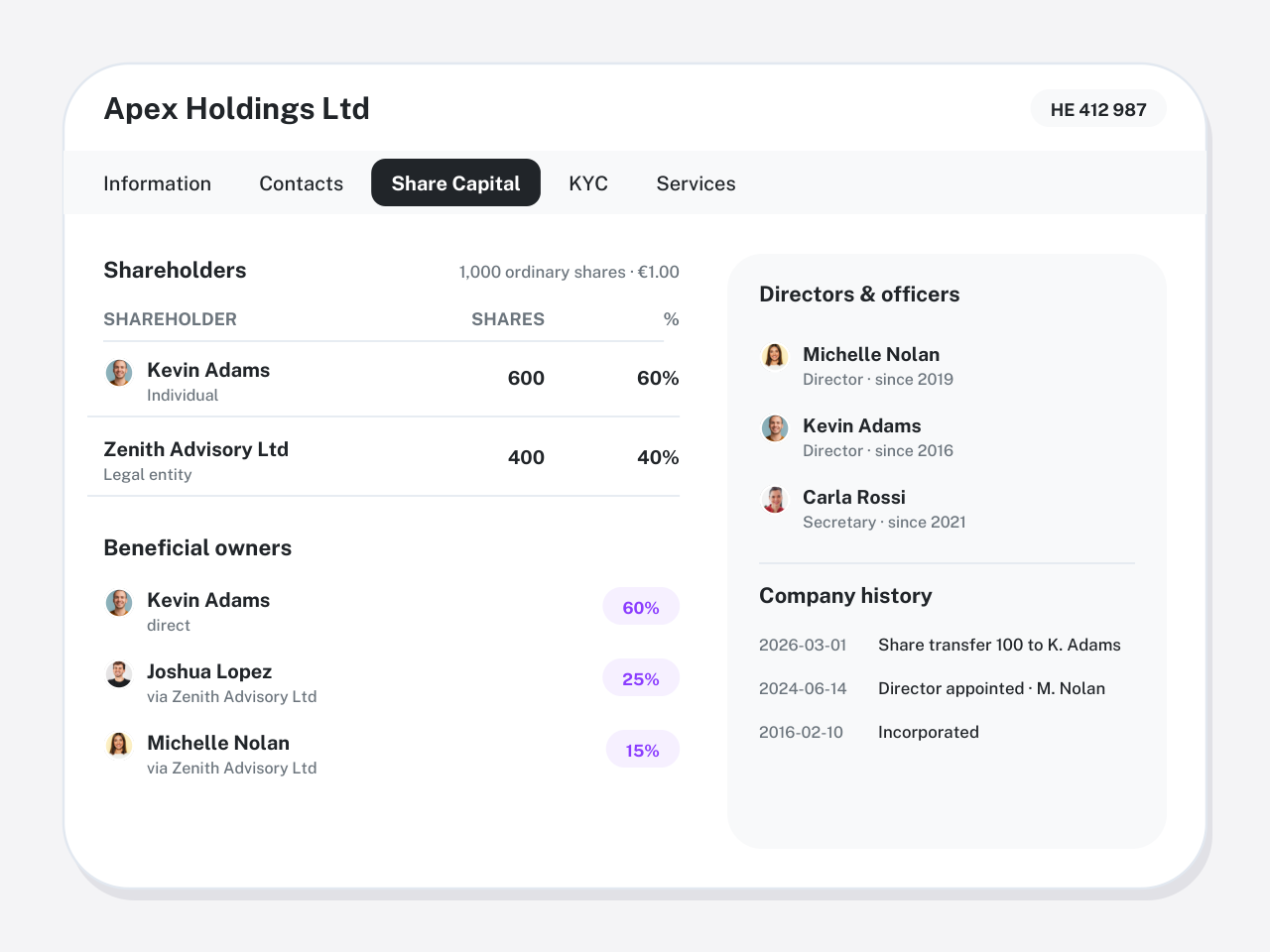Click the 400 shares cell
Image resolution: width=1270 pixels, height=952 pixels.
coord(526,457)
